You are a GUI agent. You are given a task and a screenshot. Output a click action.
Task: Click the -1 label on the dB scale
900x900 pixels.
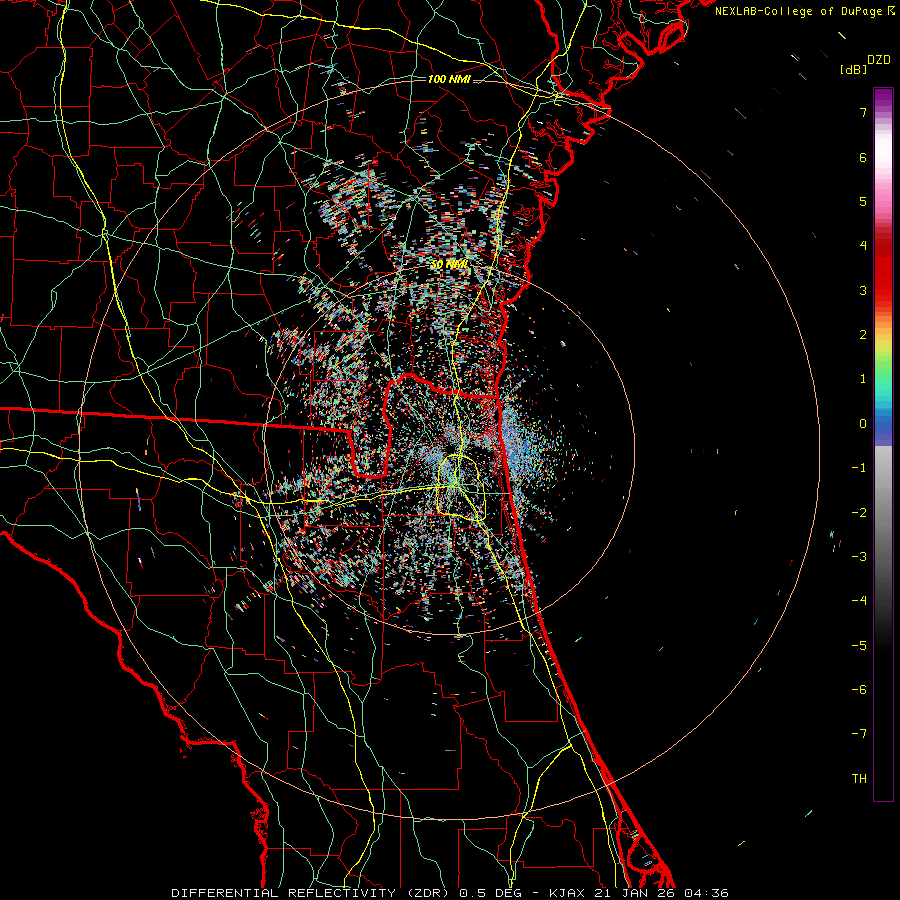pyautogui.click(x=859, y=468)
